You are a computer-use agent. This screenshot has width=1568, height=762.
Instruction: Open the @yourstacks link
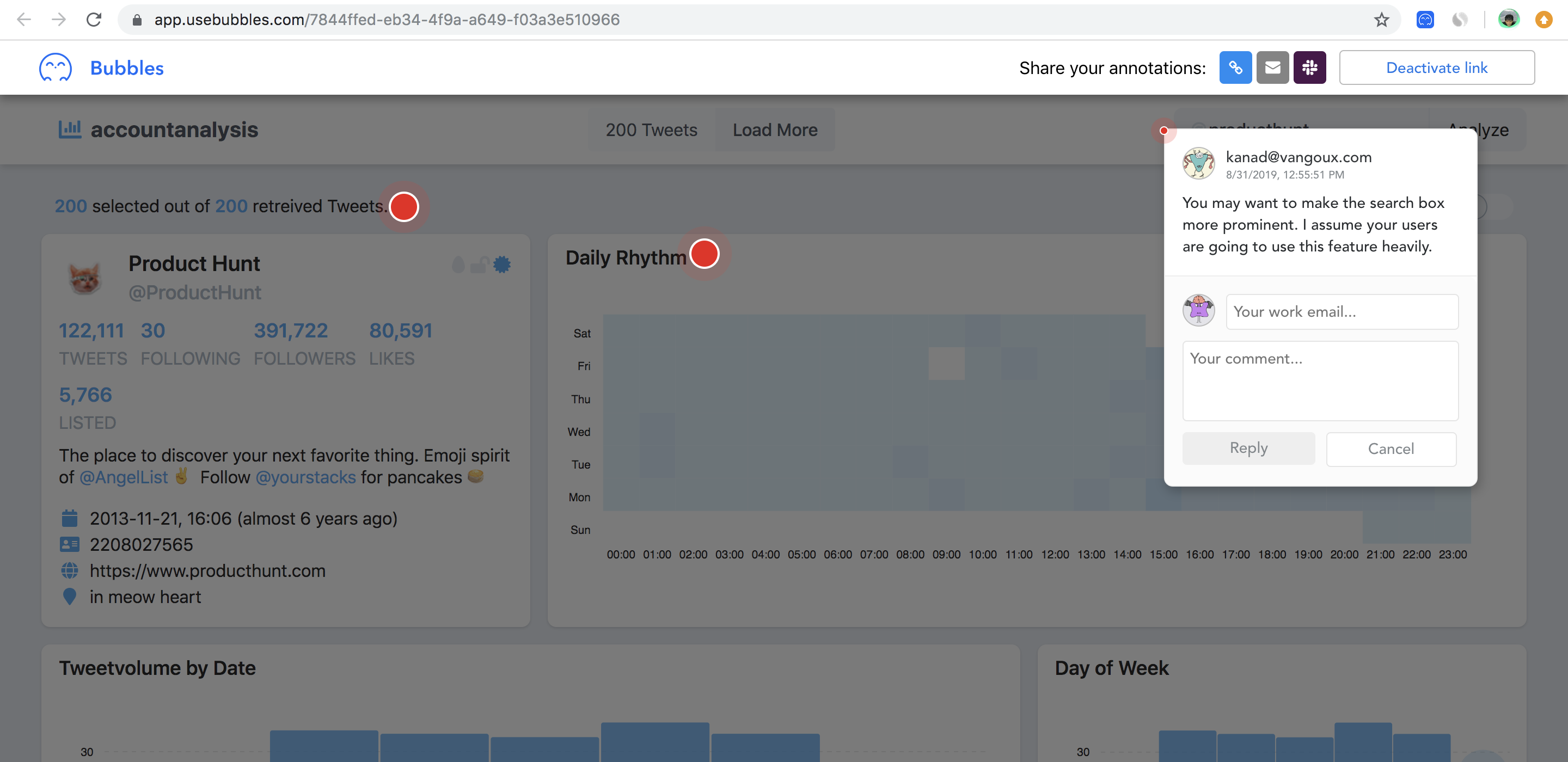pyautogui.click(x=305, y=477)
